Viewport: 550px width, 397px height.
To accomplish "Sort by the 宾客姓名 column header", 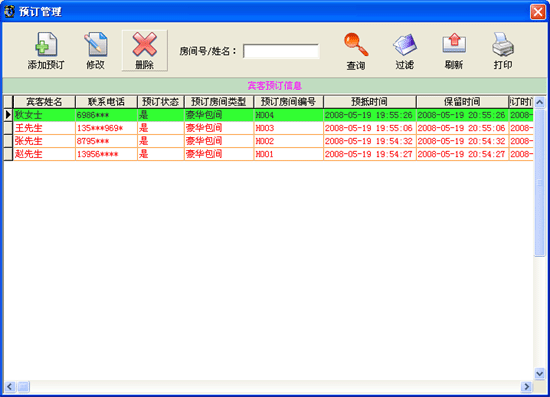I will coord(44,102).
